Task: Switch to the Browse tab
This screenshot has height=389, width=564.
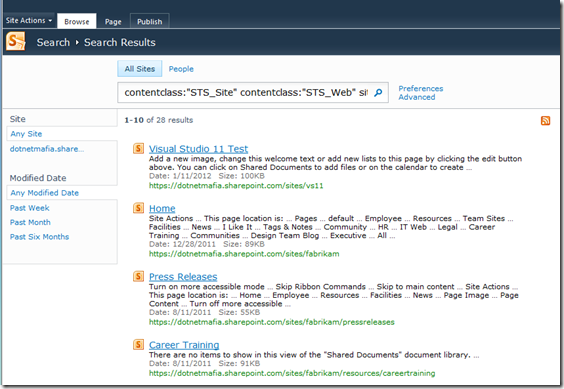Action: click(77, 22)
